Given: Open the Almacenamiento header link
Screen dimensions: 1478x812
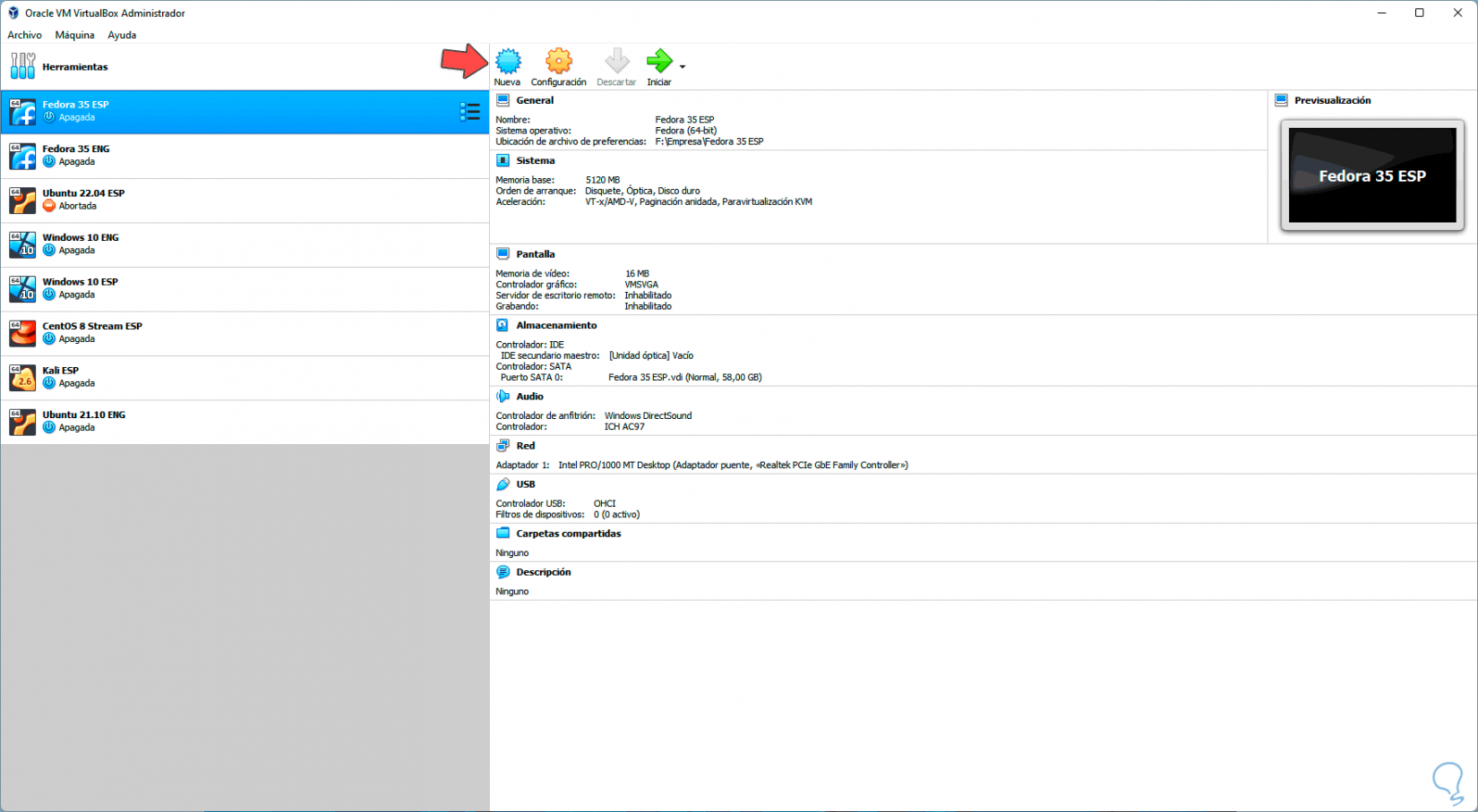Looking at the screenshot, I should 556,326.
